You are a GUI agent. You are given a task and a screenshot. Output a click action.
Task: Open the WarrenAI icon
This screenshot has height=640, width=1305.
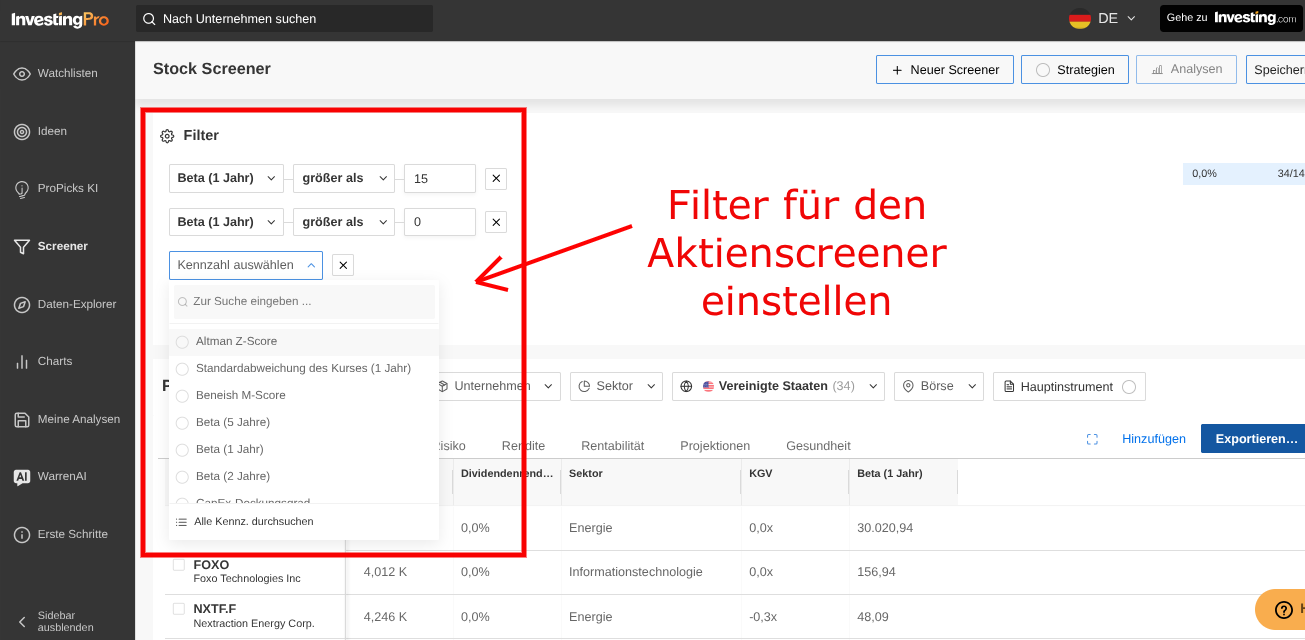pos(21,477)
